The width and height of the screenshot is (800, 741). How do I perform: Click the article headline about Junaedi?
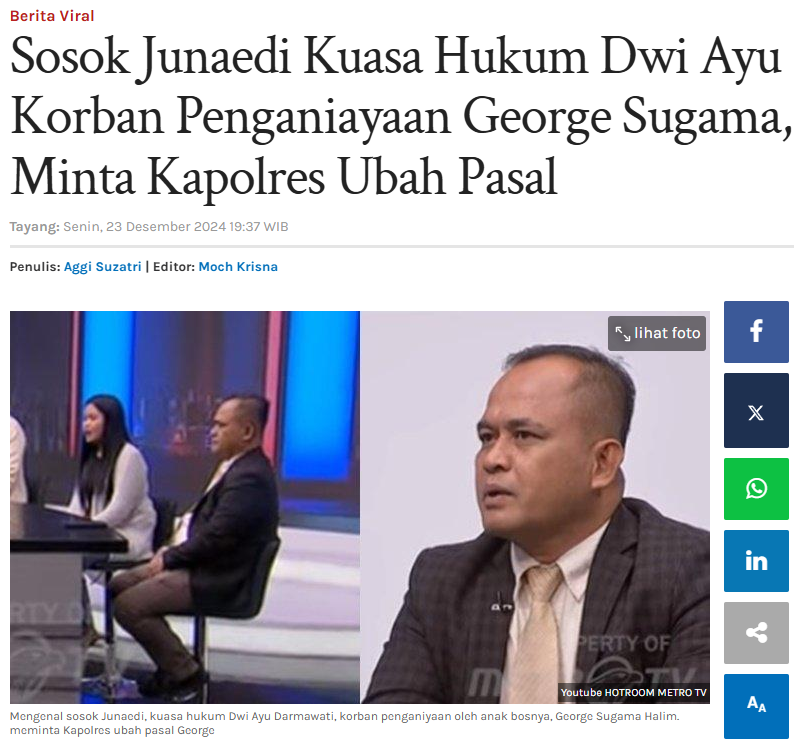(x=401, y=116)
